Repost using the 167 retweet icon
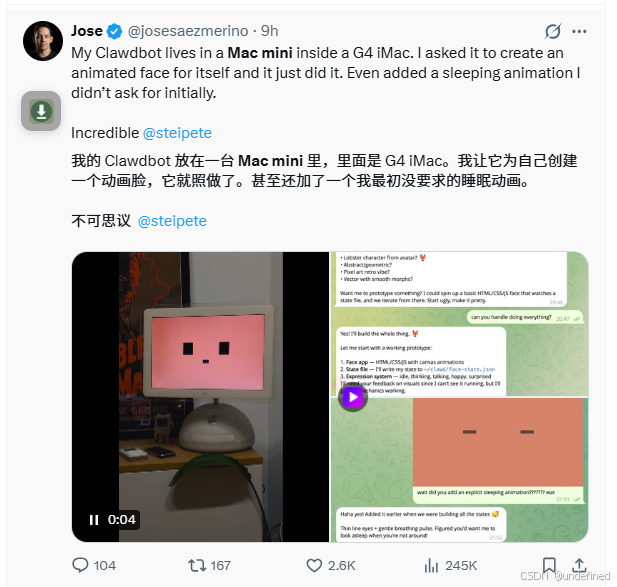 (197, 565)
